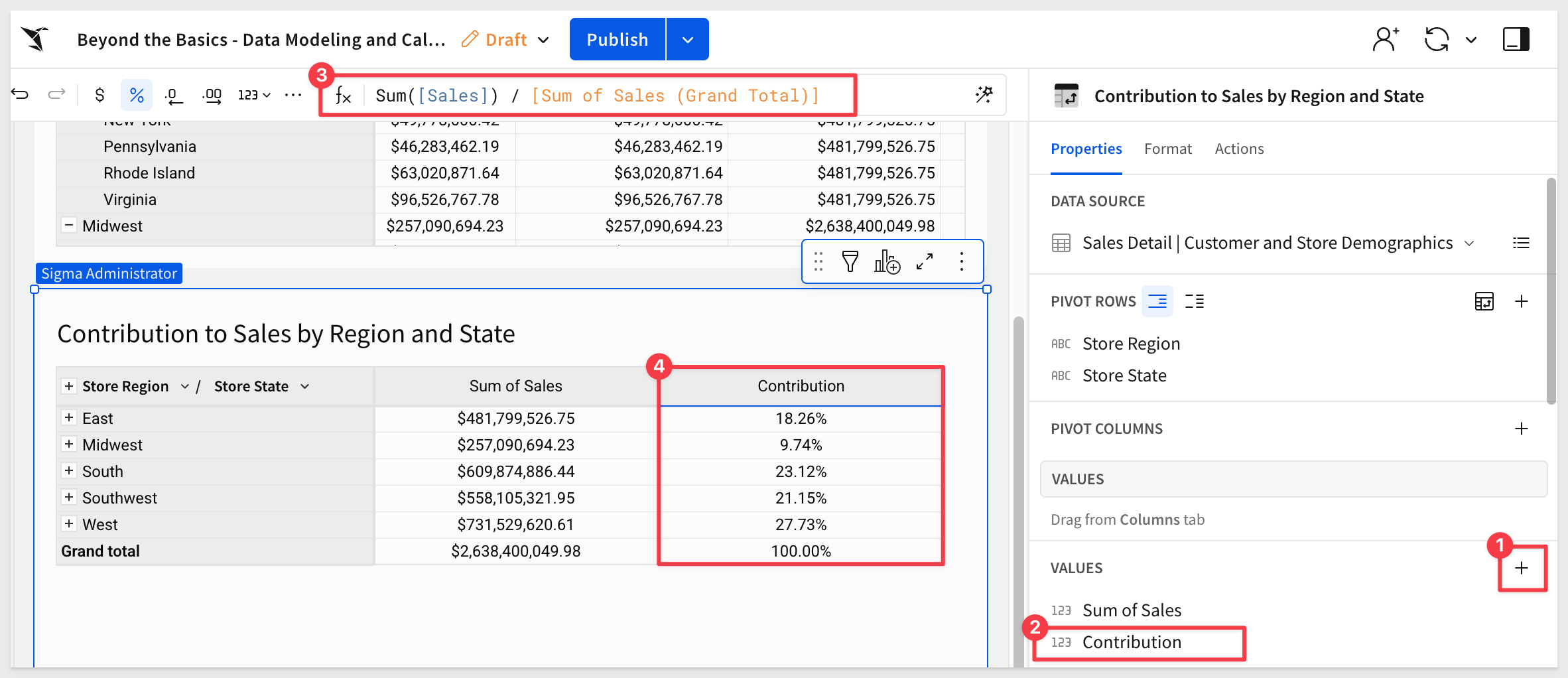This screenshot has width=1568, height=678.
Task: Expand the element to full screen
Action: point(925,262)
